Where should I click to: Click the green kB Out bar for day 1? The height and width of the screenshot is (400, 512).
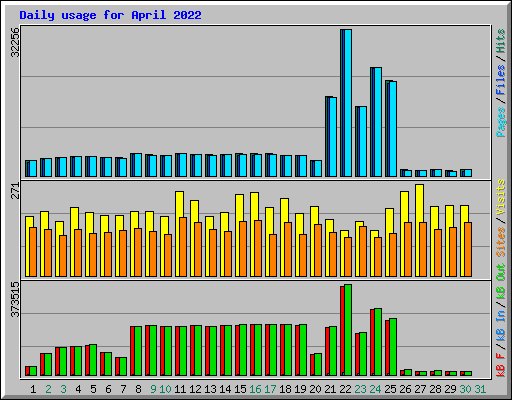(33, 371)
